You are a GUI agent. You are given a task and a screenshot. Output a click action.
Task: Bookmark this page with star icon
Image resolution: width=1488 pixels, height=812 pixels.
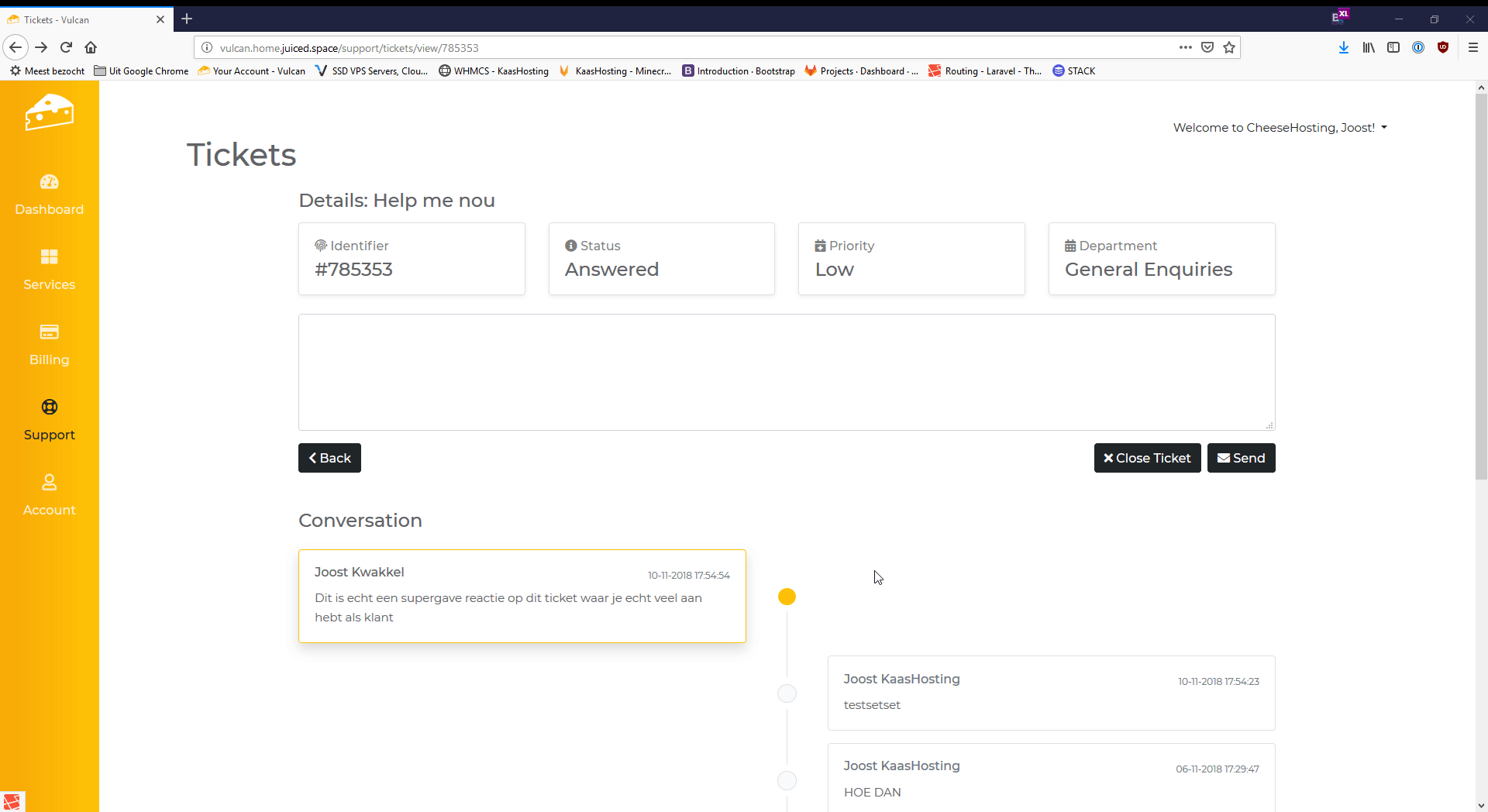point(1229,47)
